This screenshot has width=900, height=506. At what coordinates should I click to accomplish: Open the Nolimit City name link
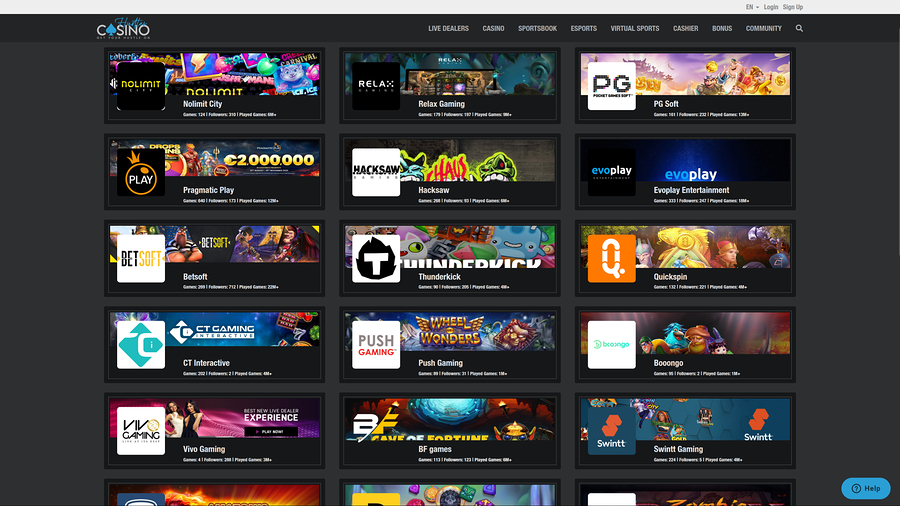202,104
